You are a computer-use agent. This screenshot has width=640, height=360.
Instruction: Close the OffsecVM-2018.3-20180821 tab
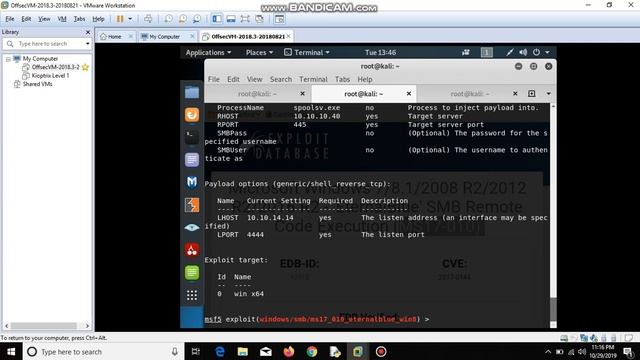(x=289, y=36)
